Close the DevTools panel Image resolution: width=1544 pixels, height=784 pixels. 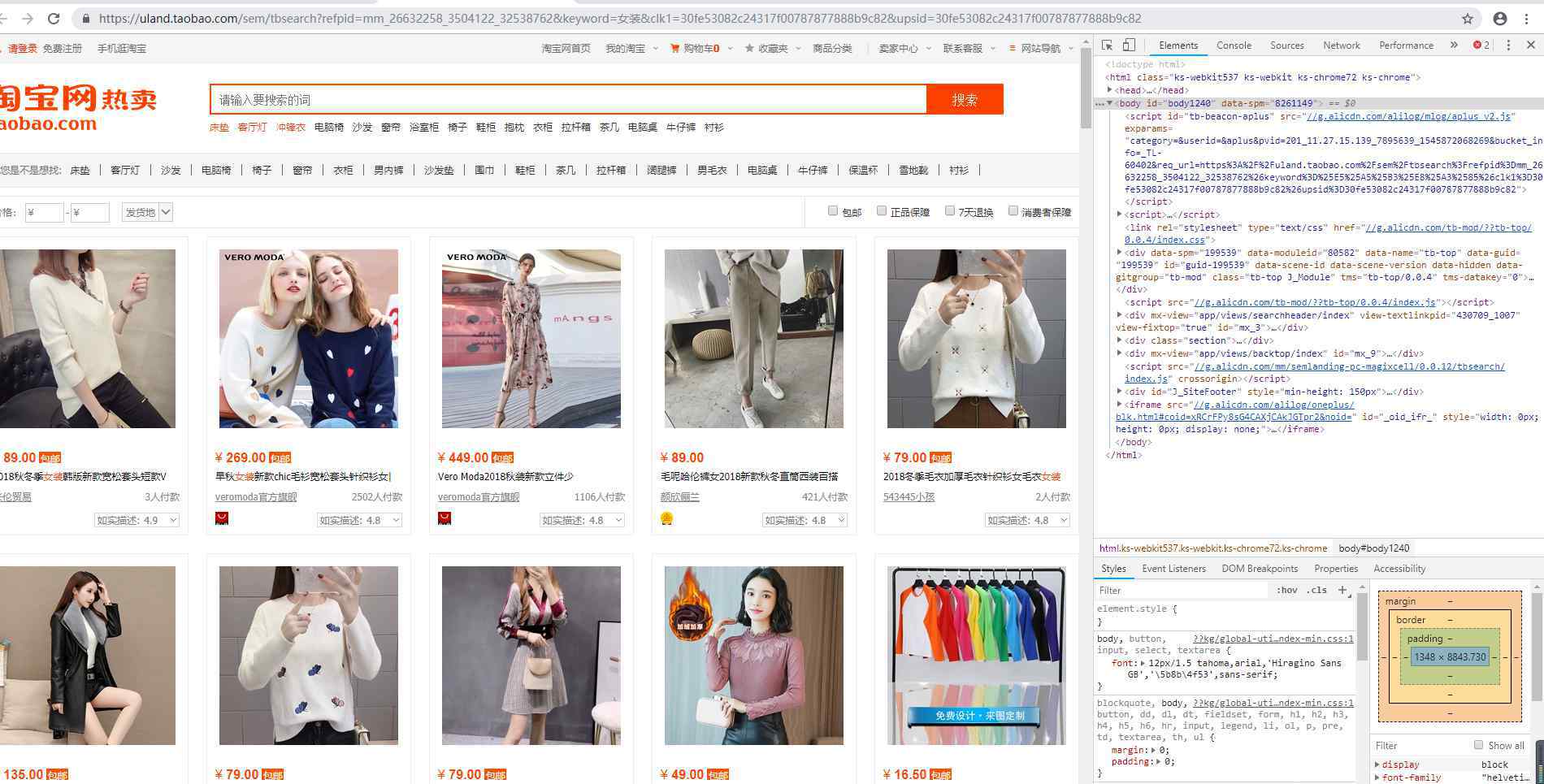click(x=1530, y=45)
